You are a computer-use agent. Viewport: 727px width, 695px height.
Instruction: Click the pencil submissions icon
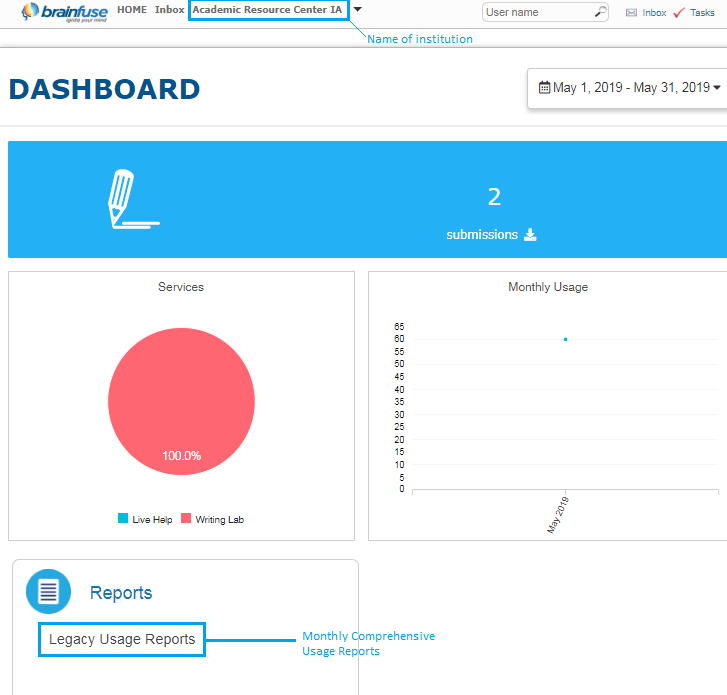tap(130, 199)
